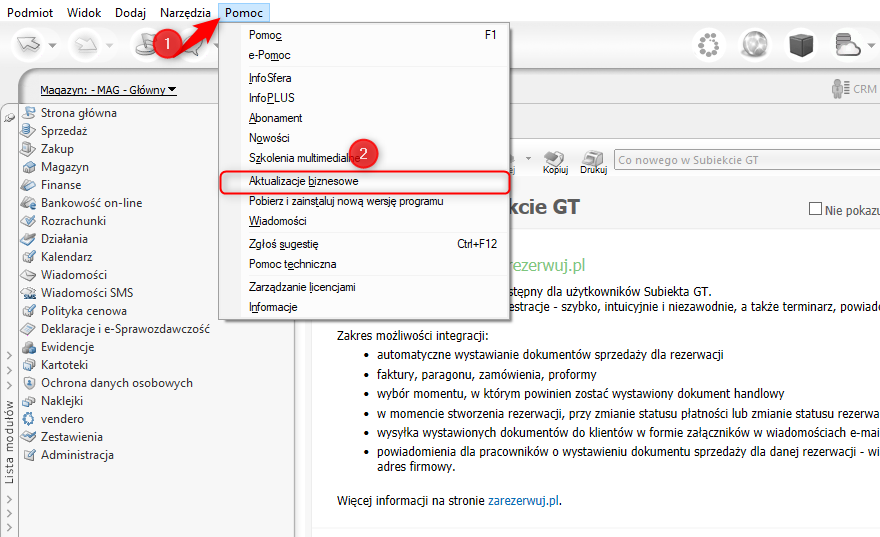Viewport: 880px width, 537px height.
Task: Open the Działania module
Action: coord(64,238)
